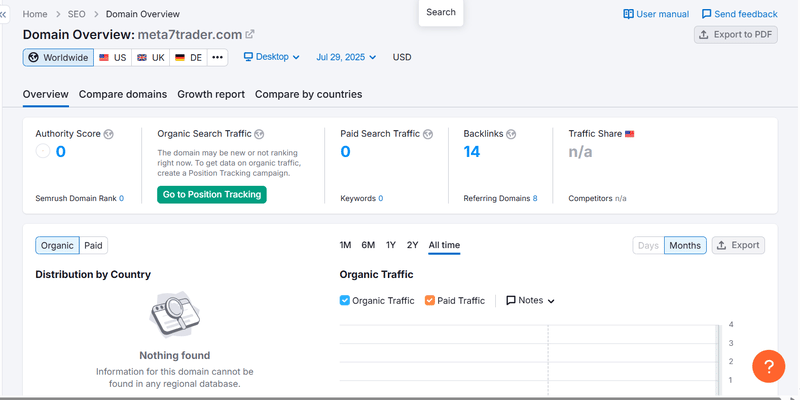Set chart granularity to Days
This screenshot has width=800, height=400.
point(648,245)
